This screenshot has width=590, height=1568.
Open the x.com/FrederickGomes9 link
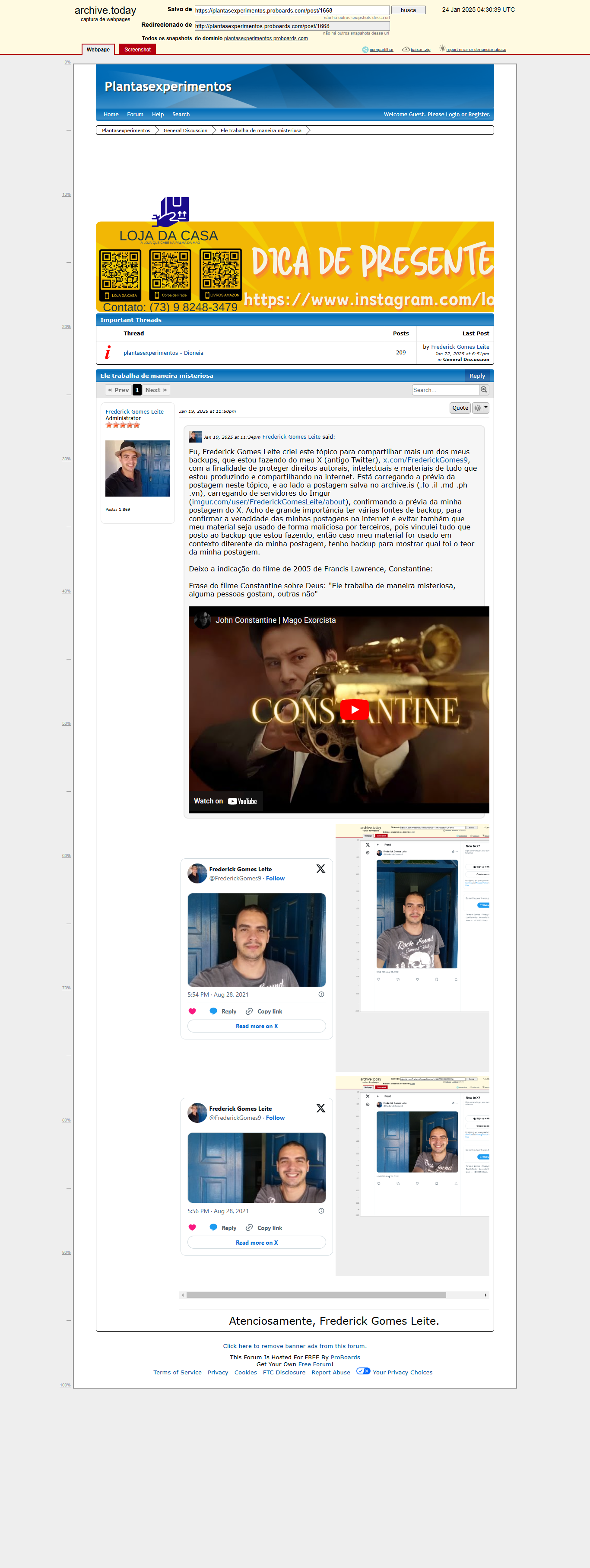click(425, 459)
